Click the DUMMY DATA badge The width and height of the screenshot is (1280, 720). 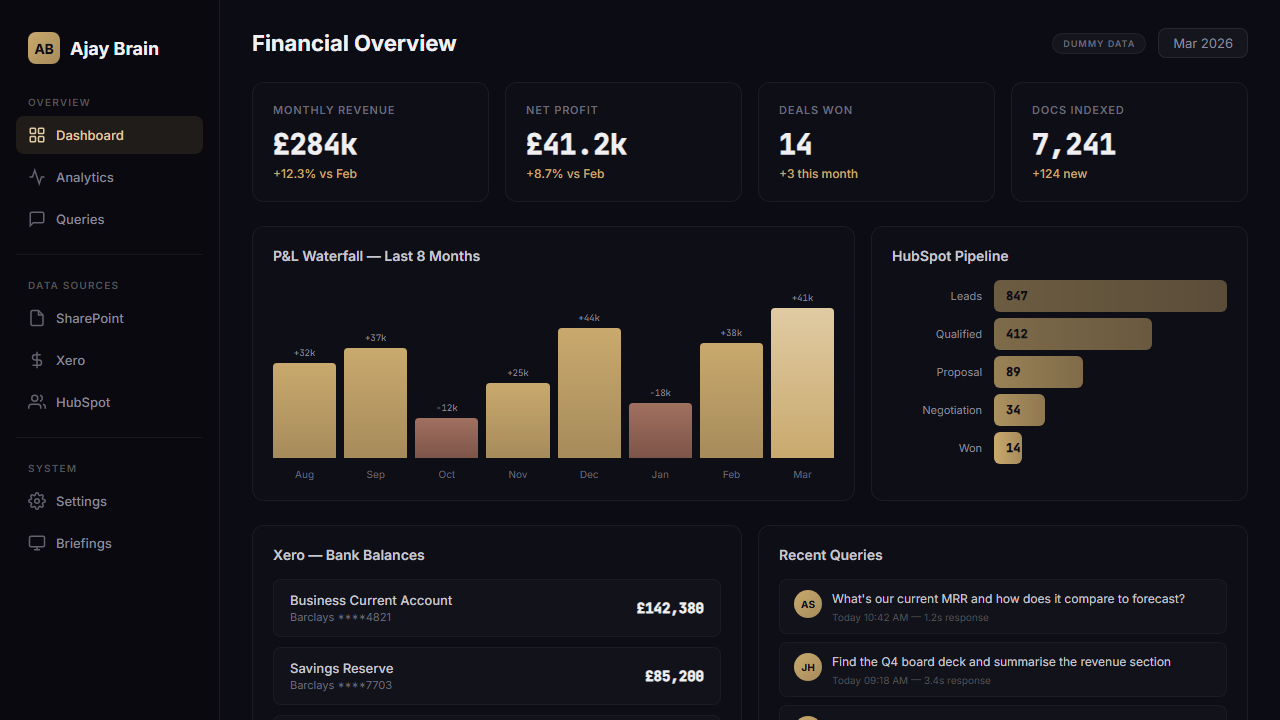[1098, 43]
